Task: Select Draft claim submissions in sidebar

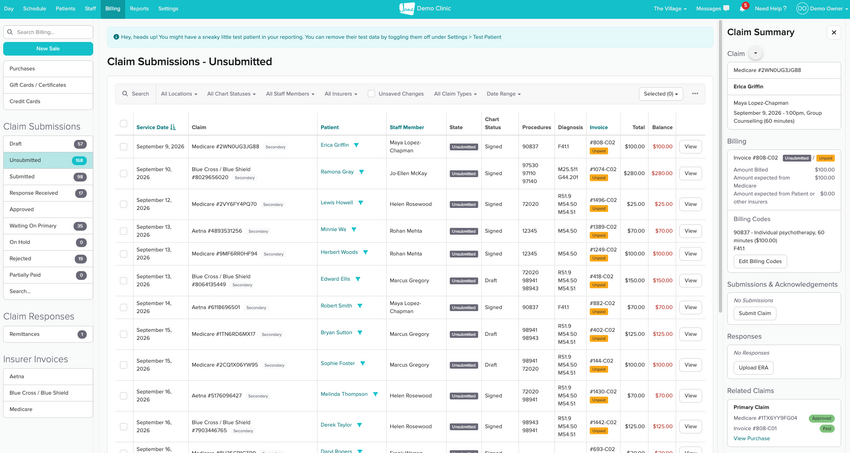Action: (48, 144)
